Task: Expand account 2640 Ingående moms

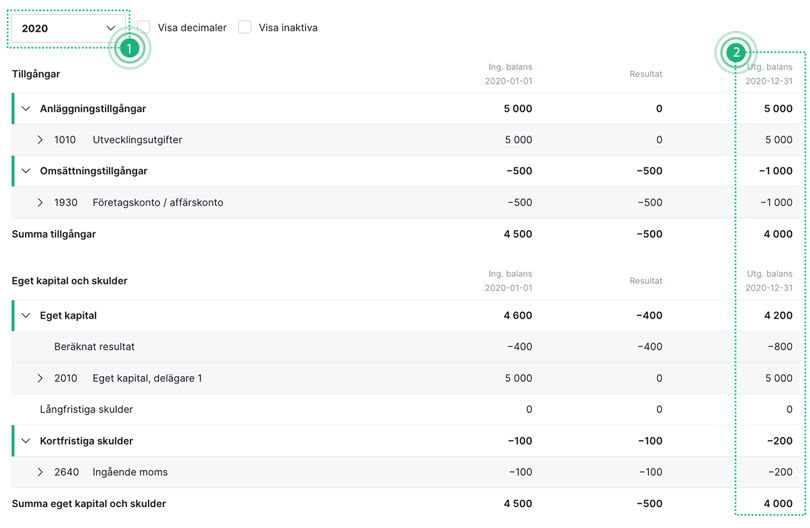Action: point(40,472)
